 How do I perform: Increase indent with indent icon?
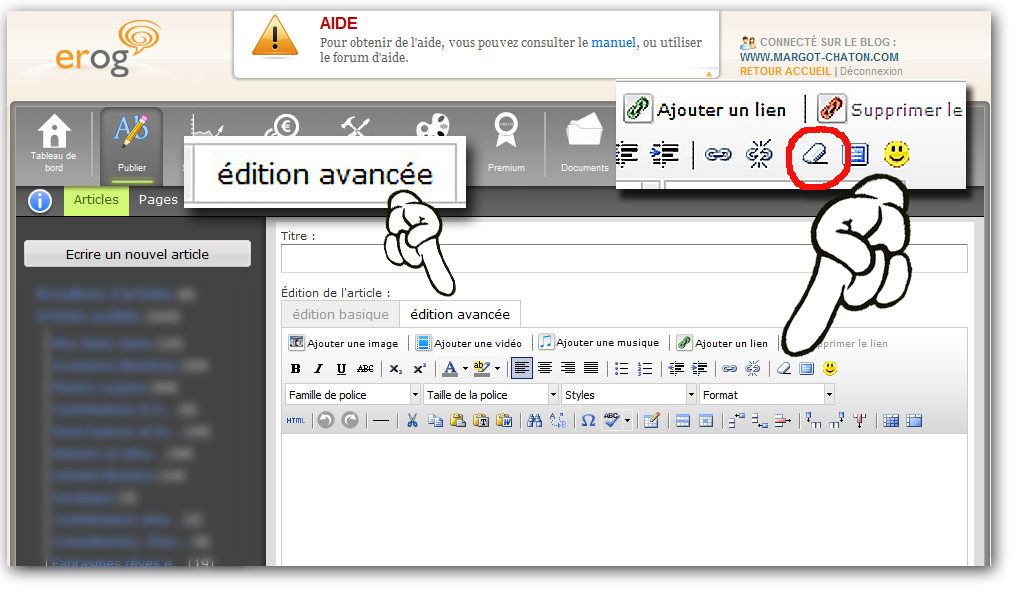point(699,368)
